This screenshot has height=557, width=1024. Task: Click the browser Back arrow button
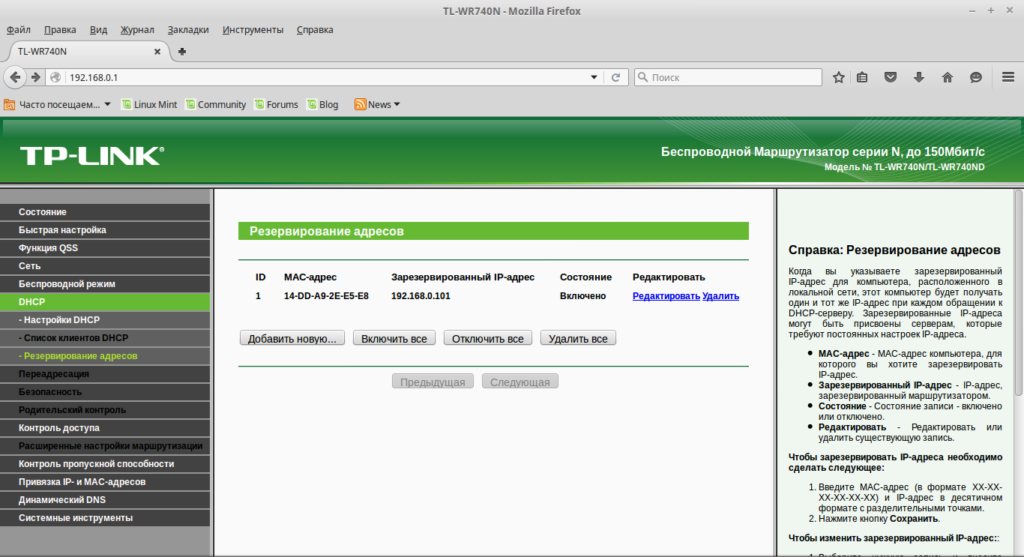pos(15,77)
